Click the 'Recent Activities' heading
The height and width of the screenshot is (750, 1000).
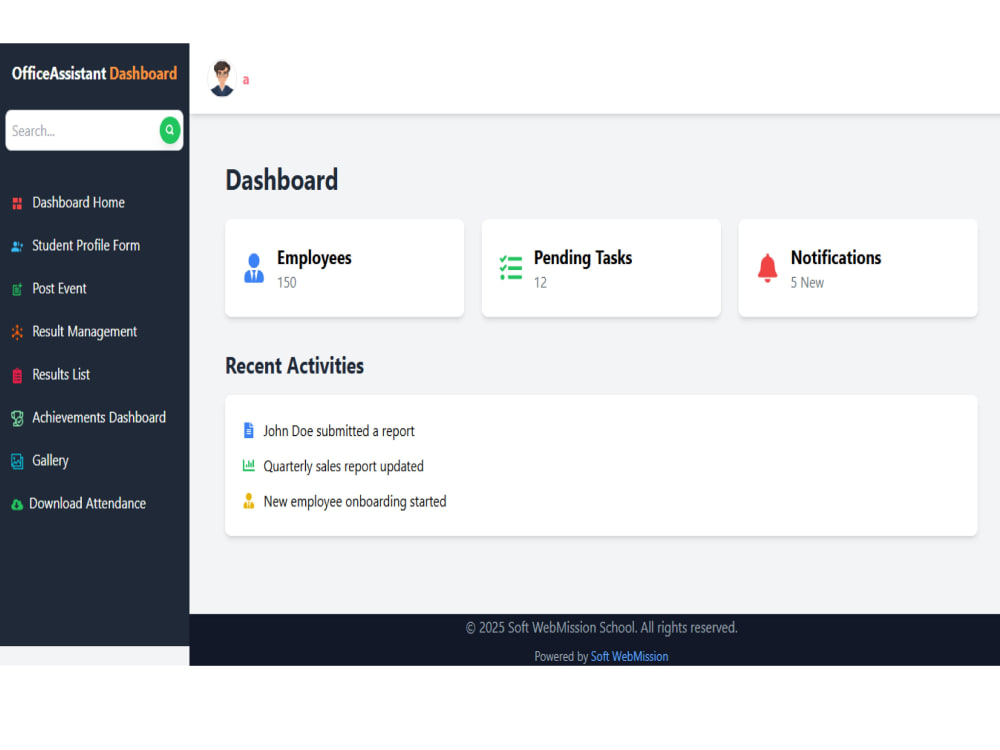coord(295,365)
